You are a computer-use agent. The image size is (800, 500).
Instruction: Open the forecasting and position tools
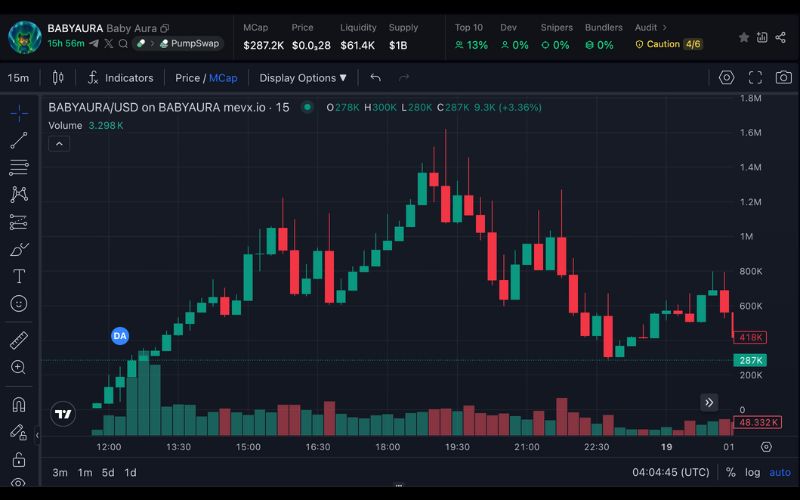click(19, 222)
